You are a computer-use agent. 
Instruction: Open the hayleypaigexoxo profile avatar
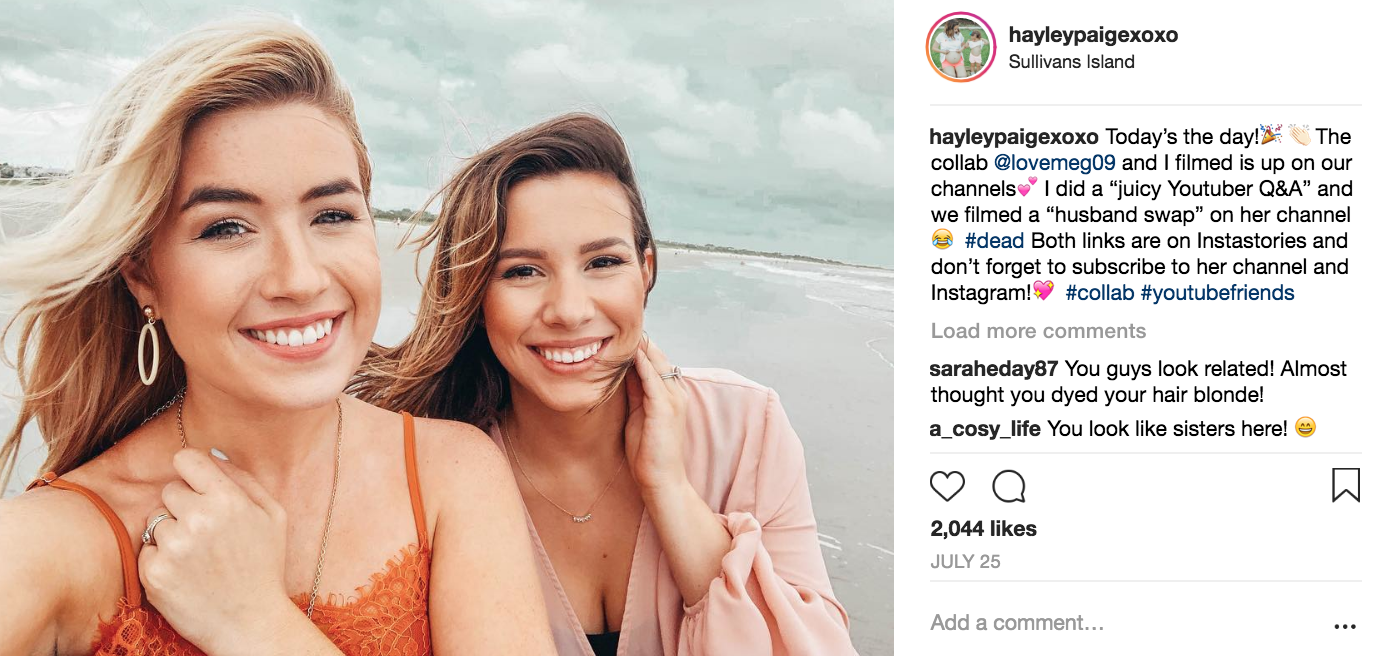(960, 48)
